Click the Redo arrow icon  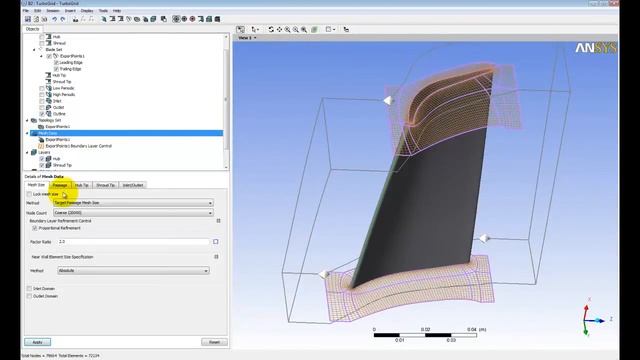(62, 19)
